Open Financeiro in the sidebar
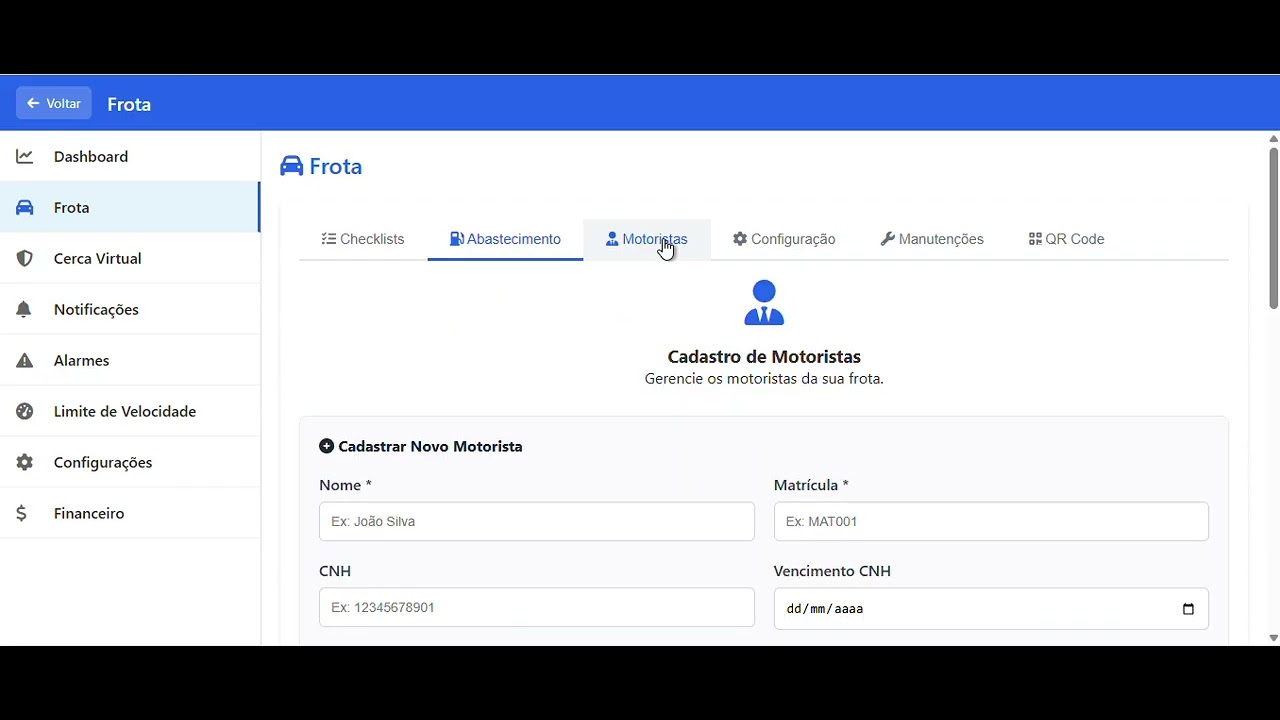This screenshot has width=1280, height=720. point(130,513)
